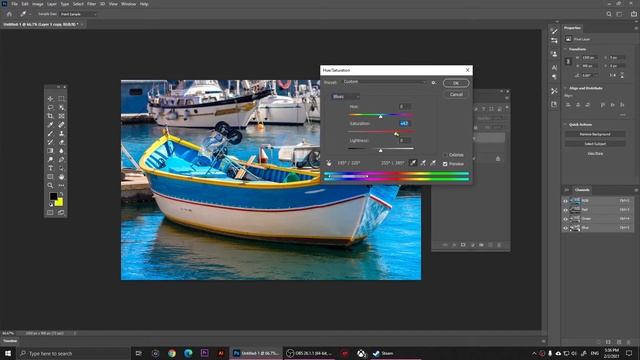Toggle visibility of RGB channel
Image resolution: width=640 pixels, height=360 pixels.
(565, 201)
